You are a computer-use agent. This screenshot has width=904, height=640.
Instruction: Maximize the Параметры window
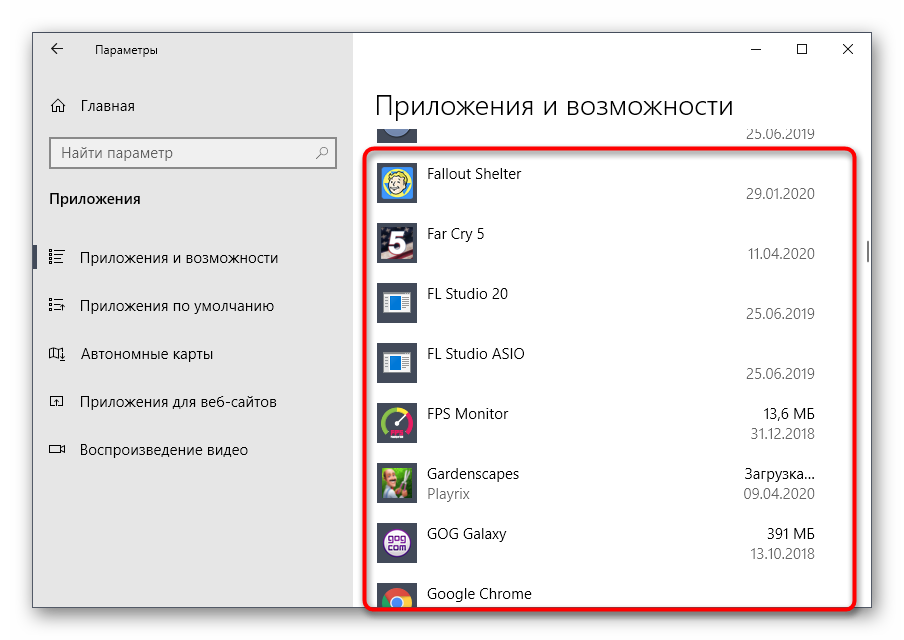(802, 49)
